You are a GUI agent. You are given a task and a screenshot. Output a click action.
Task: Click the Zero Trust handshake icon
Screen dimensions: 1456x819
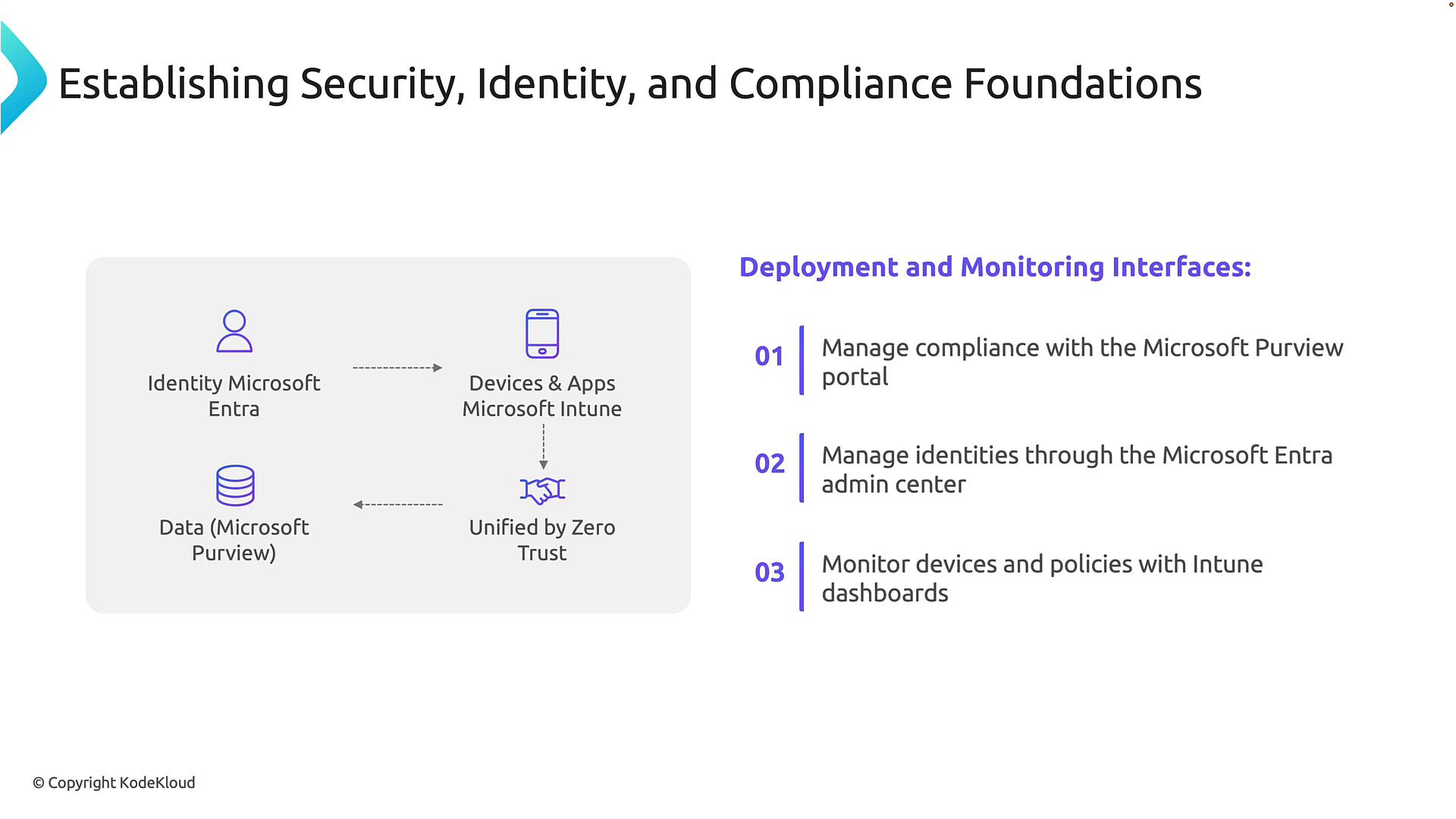pyautogui.click(x=542, y=491)
